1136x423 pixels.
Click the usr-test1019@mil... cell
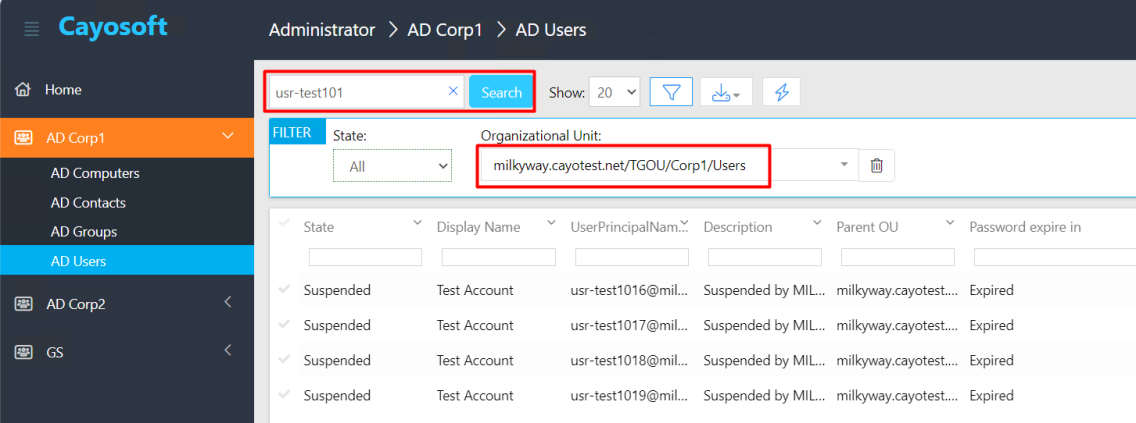coord(628,395)
